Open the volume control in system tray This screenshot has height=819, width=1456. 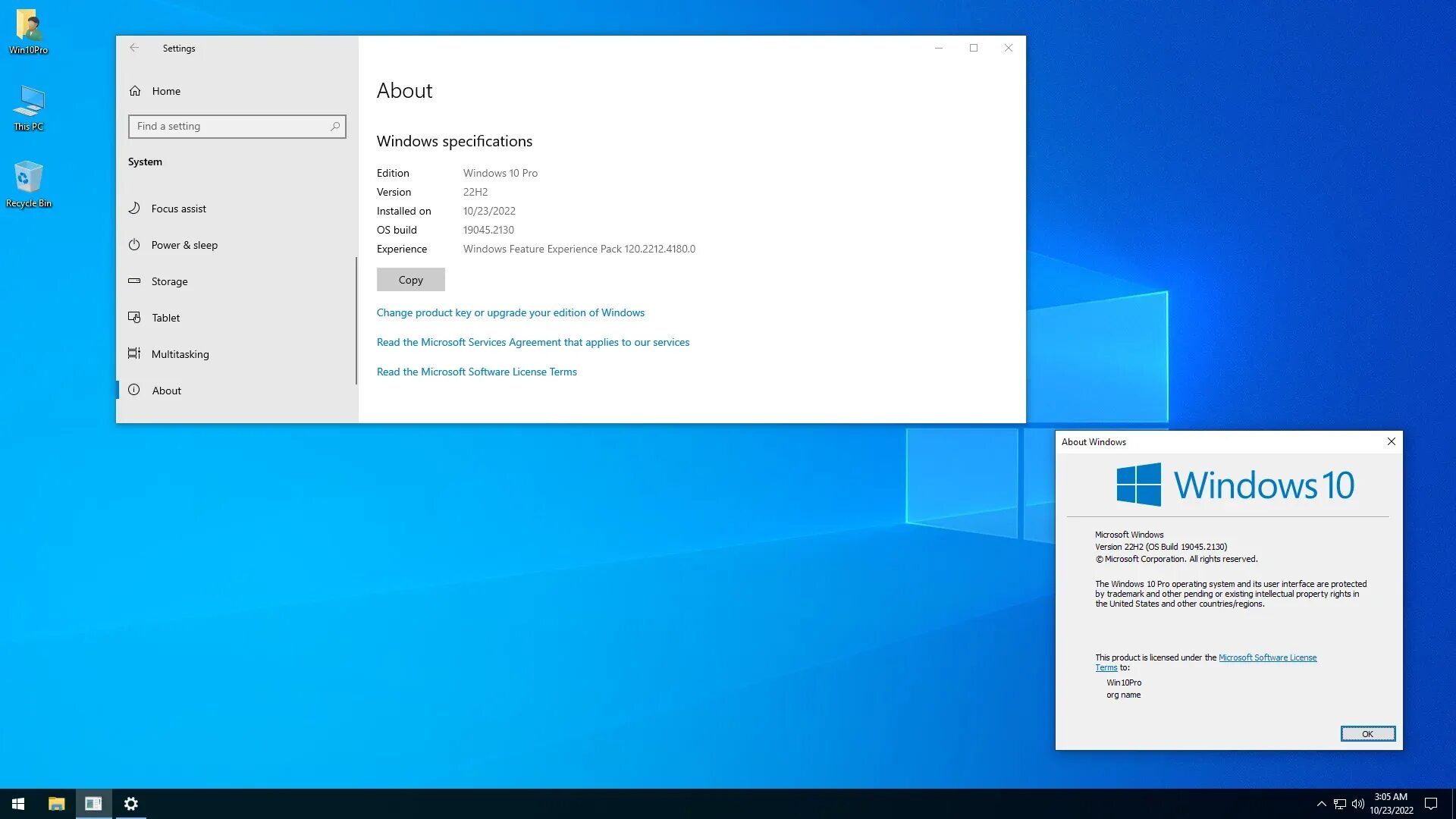click(x=1357, y=804)
